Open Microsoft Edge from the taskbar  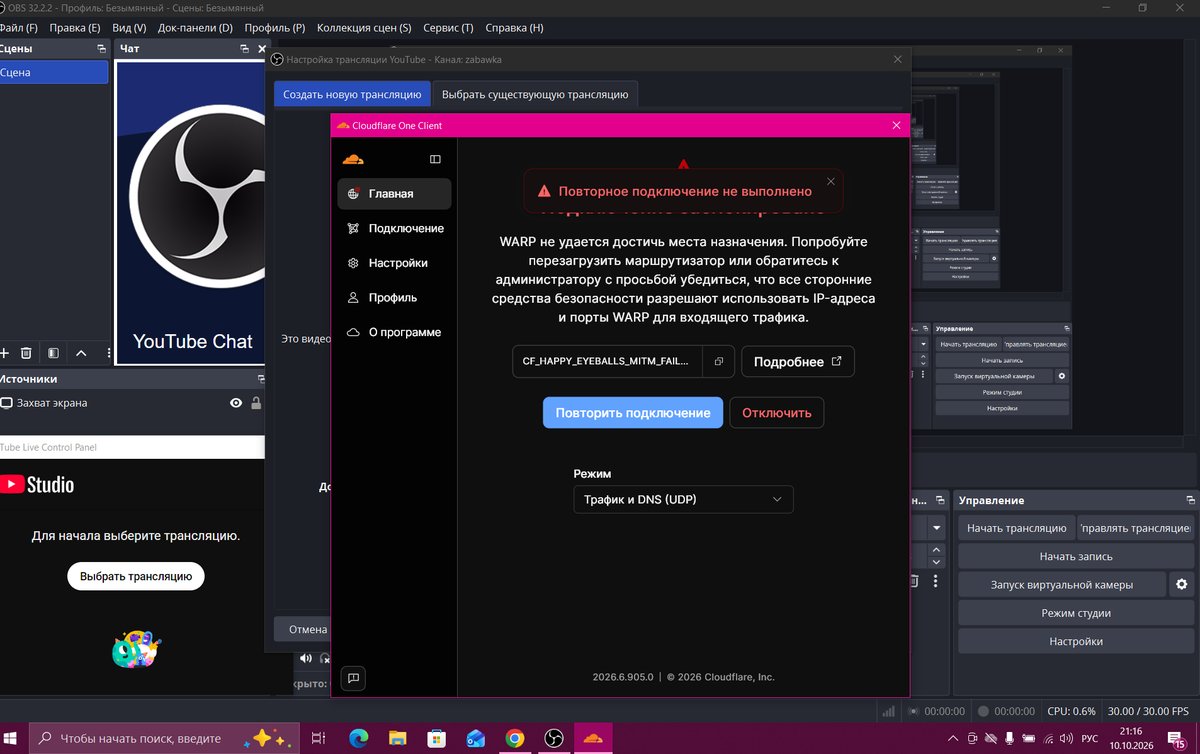359,738
